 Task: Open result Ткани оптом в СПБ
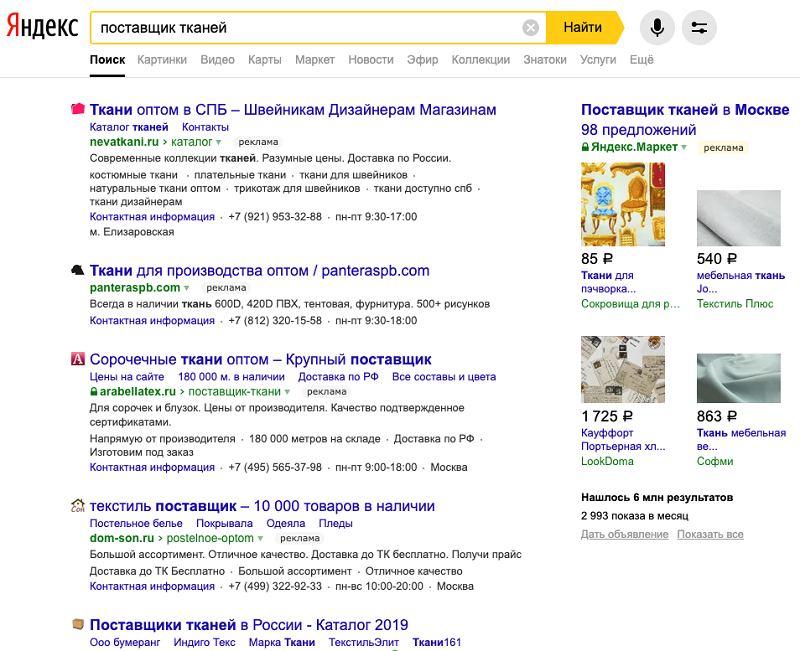click(x=293, y=110)
